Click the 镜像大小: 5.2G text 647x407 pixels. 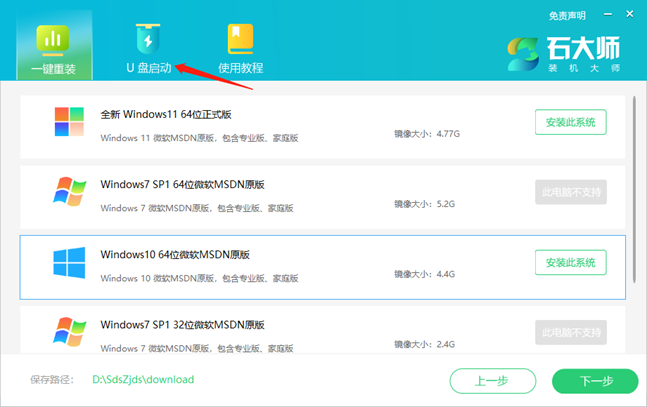point(424,204)
